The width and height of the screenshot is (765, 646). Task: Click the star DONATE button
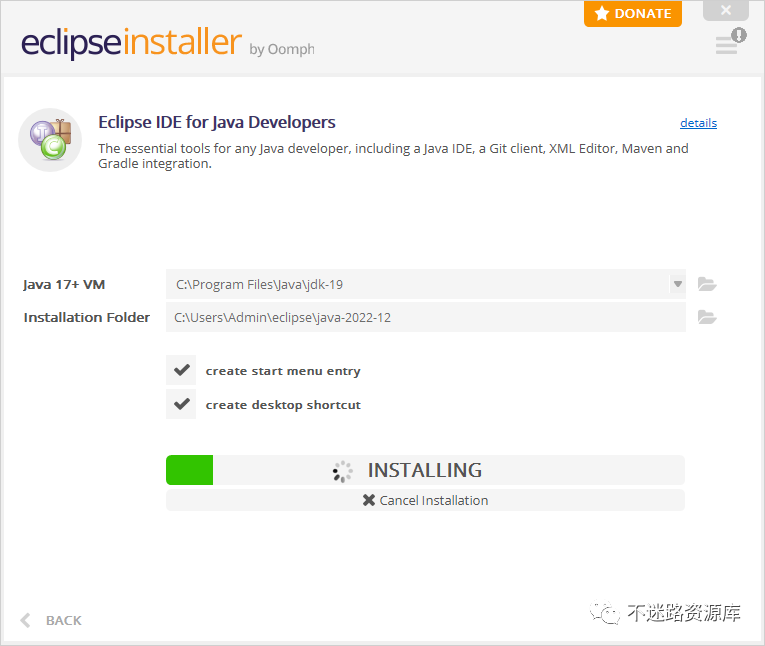633,14
